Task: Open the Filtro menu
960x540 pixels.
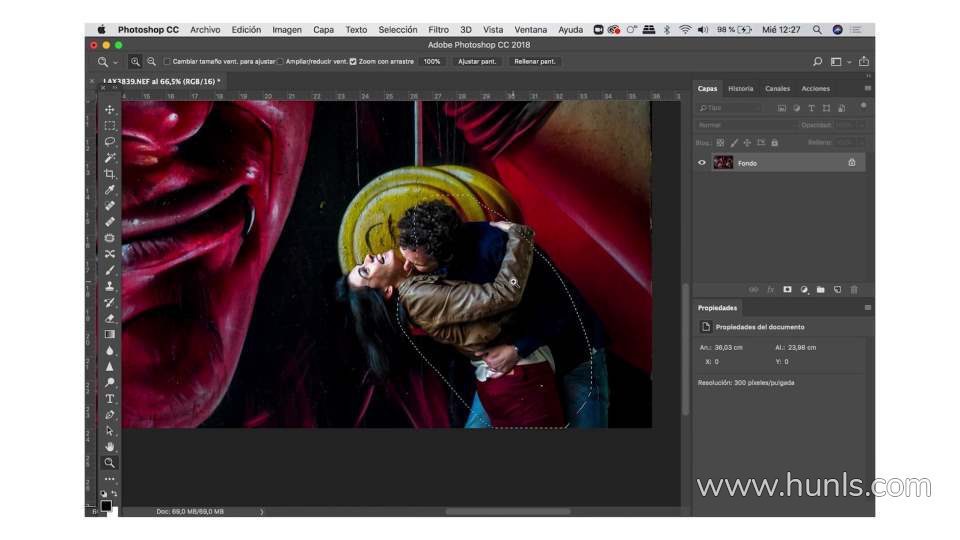Action: 438,30
